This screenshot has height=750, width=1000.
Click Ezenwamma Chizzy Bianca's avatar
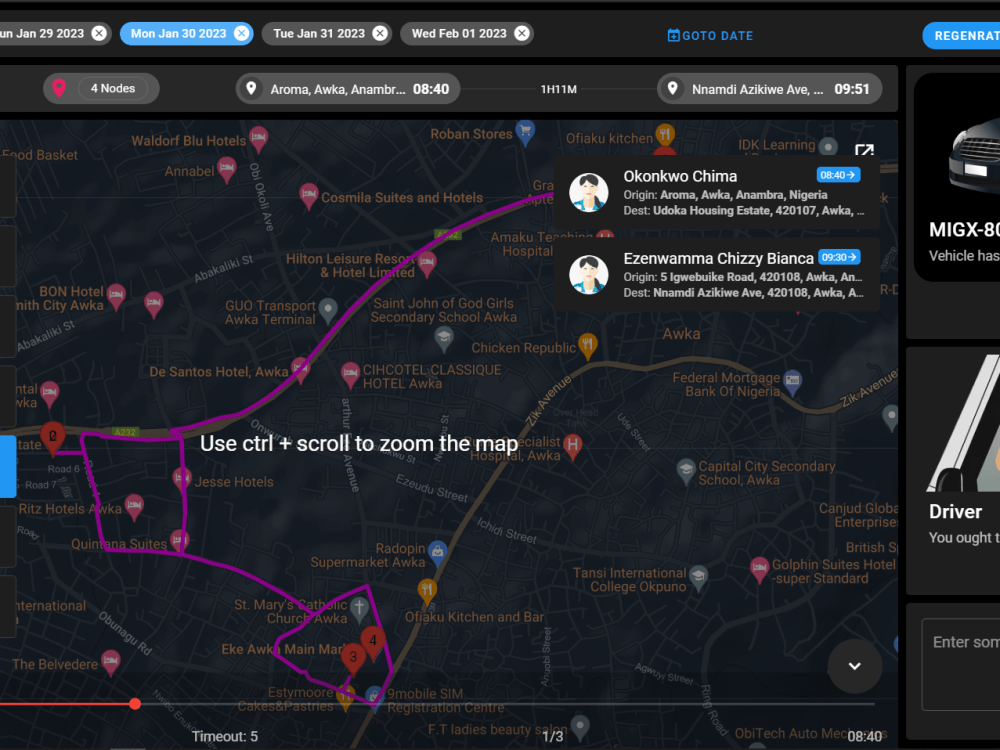[x=588, y=275]
